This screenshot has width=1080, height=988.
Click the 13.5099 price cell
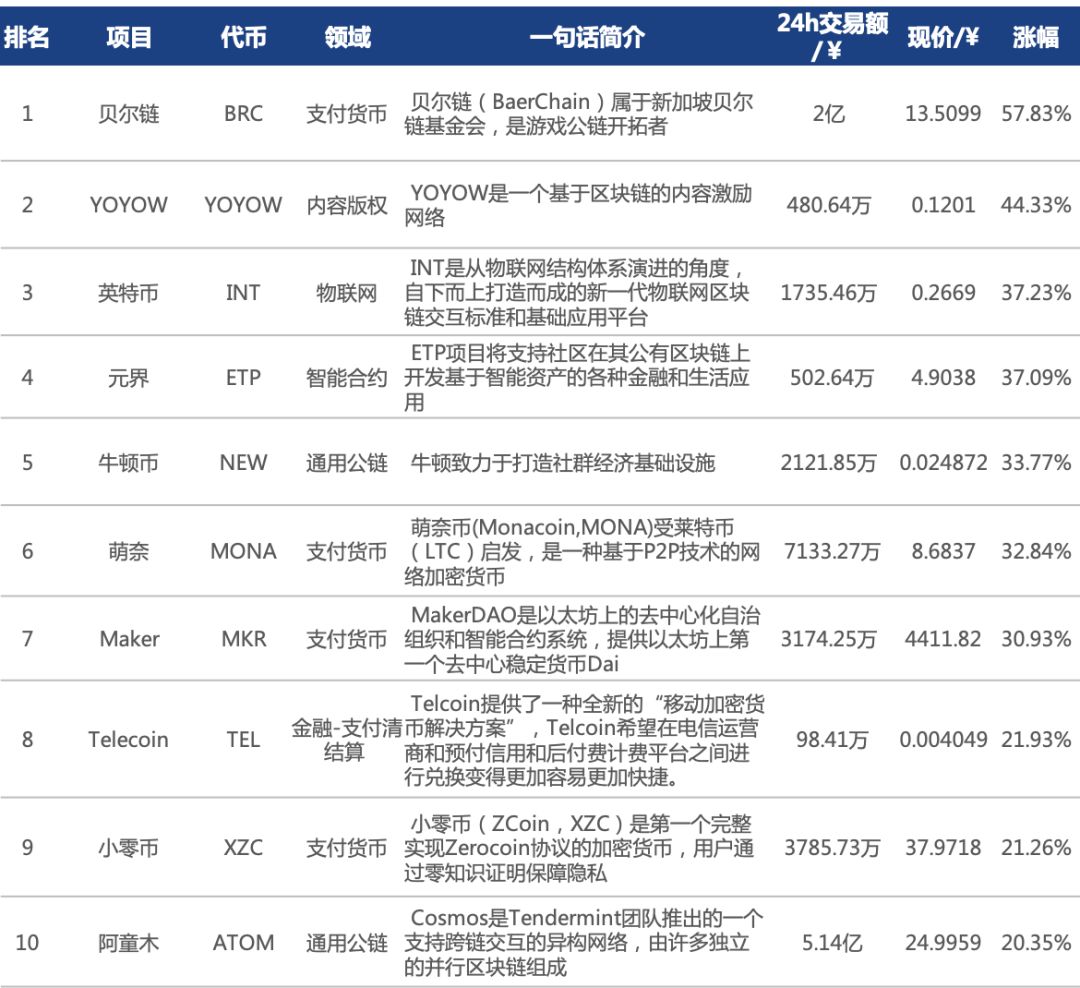(943, 113)
